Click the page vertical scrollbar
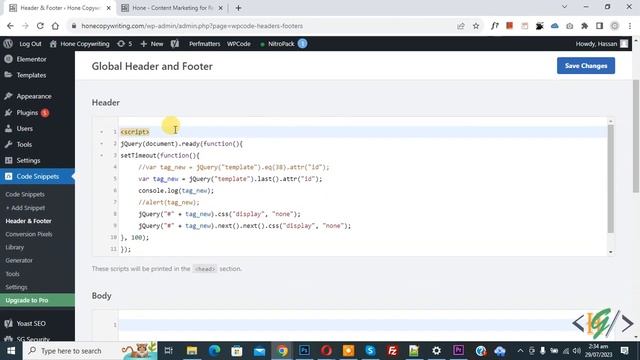 (x=636, y=136)
